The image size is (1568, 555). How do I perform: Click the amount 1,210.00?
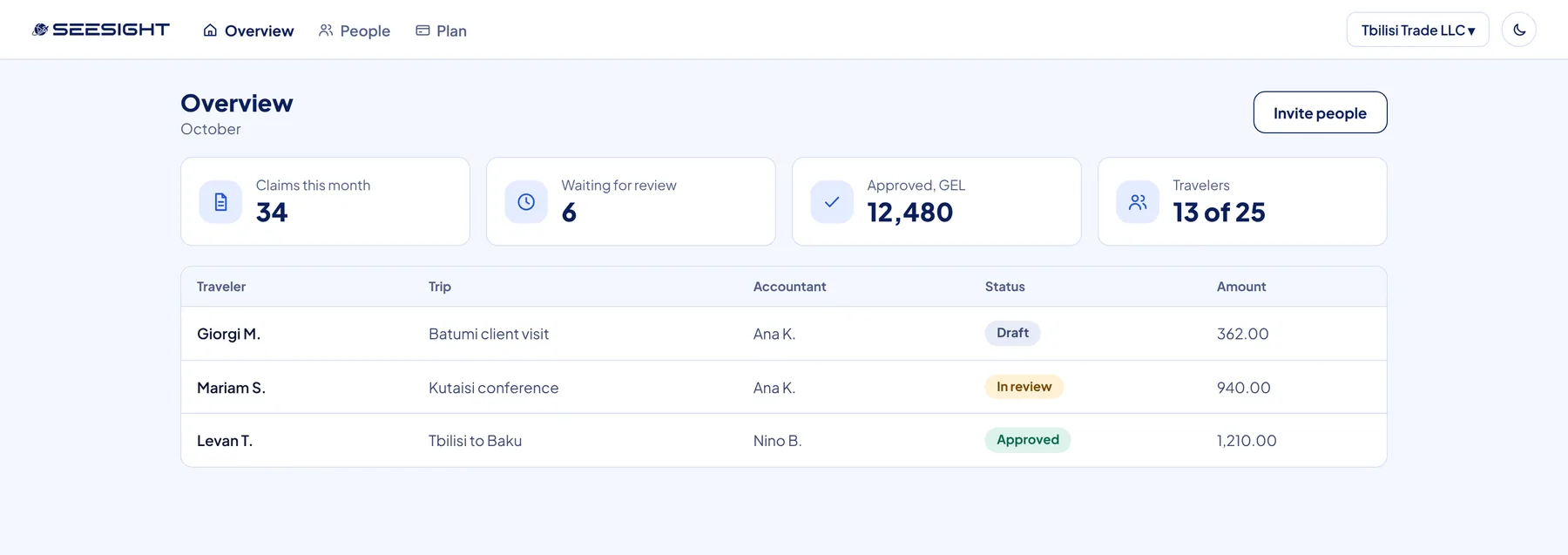coord(1247,441)
